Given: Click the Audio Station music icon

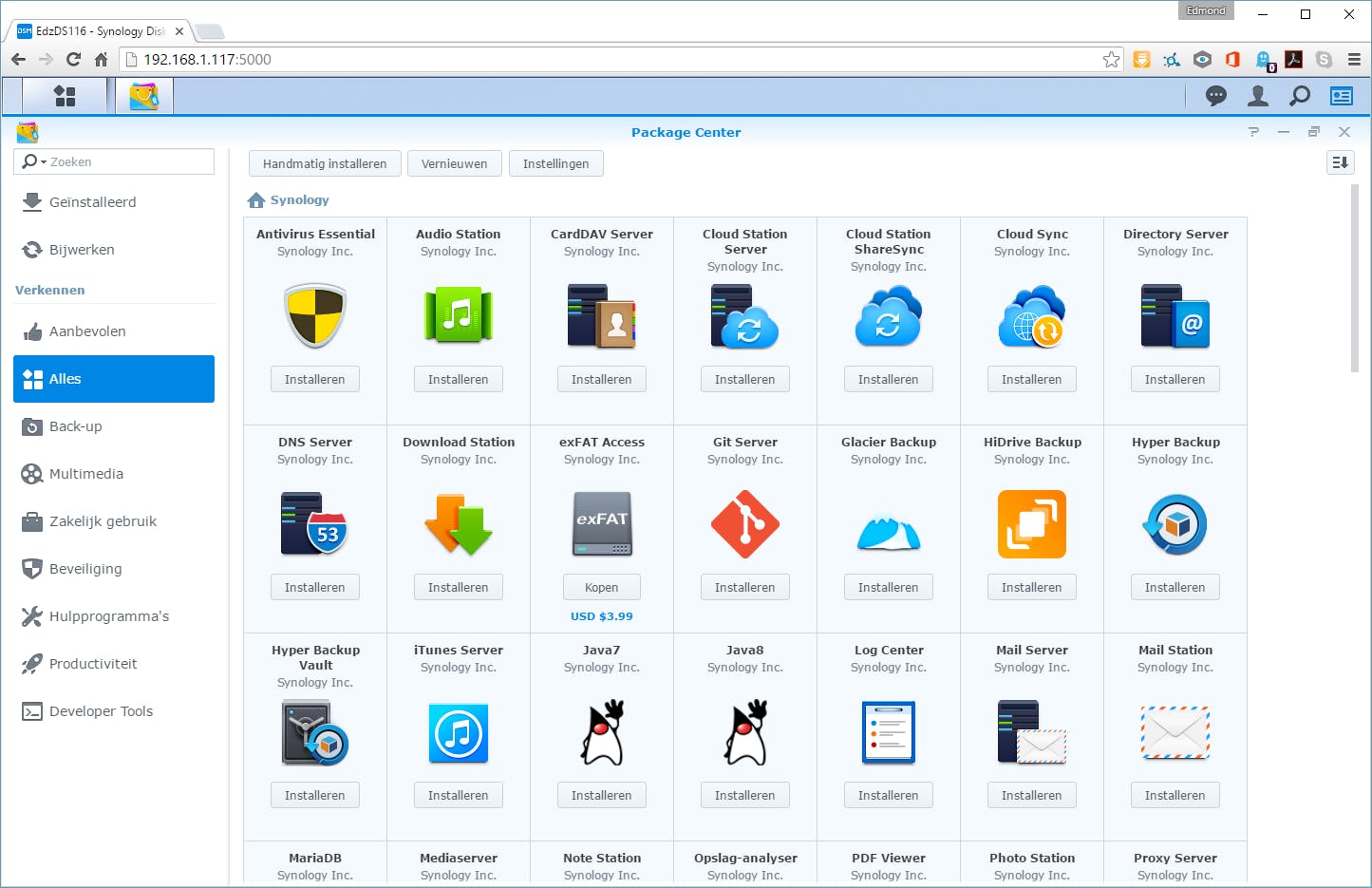Looking at the screenshot, I should (x=459, y=315).
